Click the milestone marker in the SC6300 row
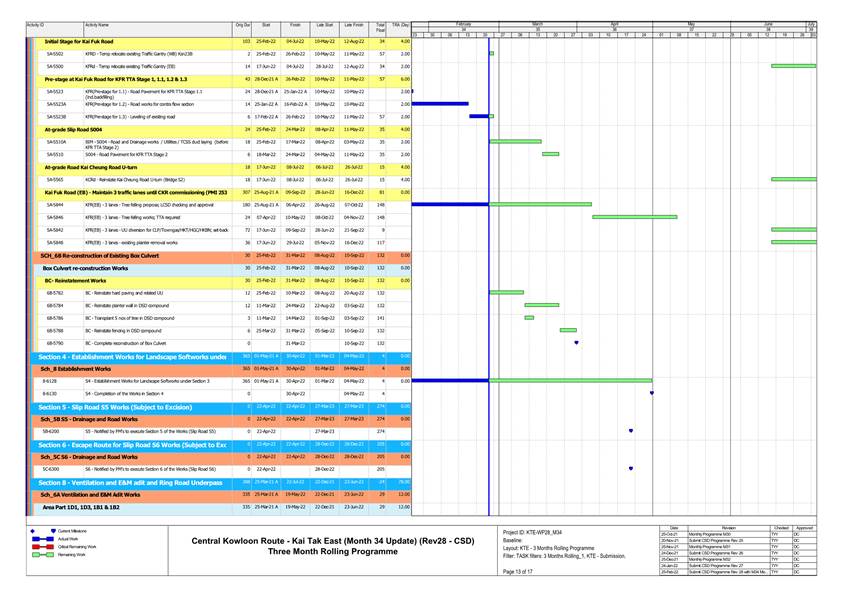 (x=631, y=468)
